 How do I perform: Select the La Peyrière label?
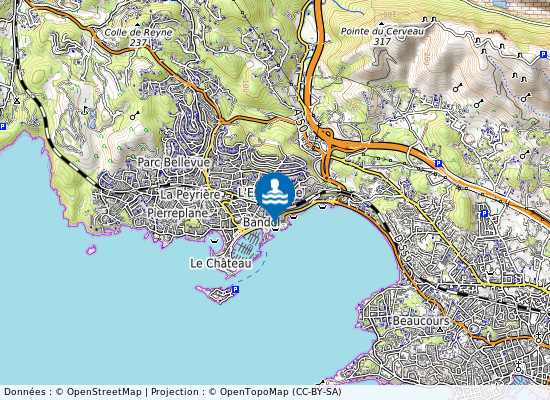point(190,194)
